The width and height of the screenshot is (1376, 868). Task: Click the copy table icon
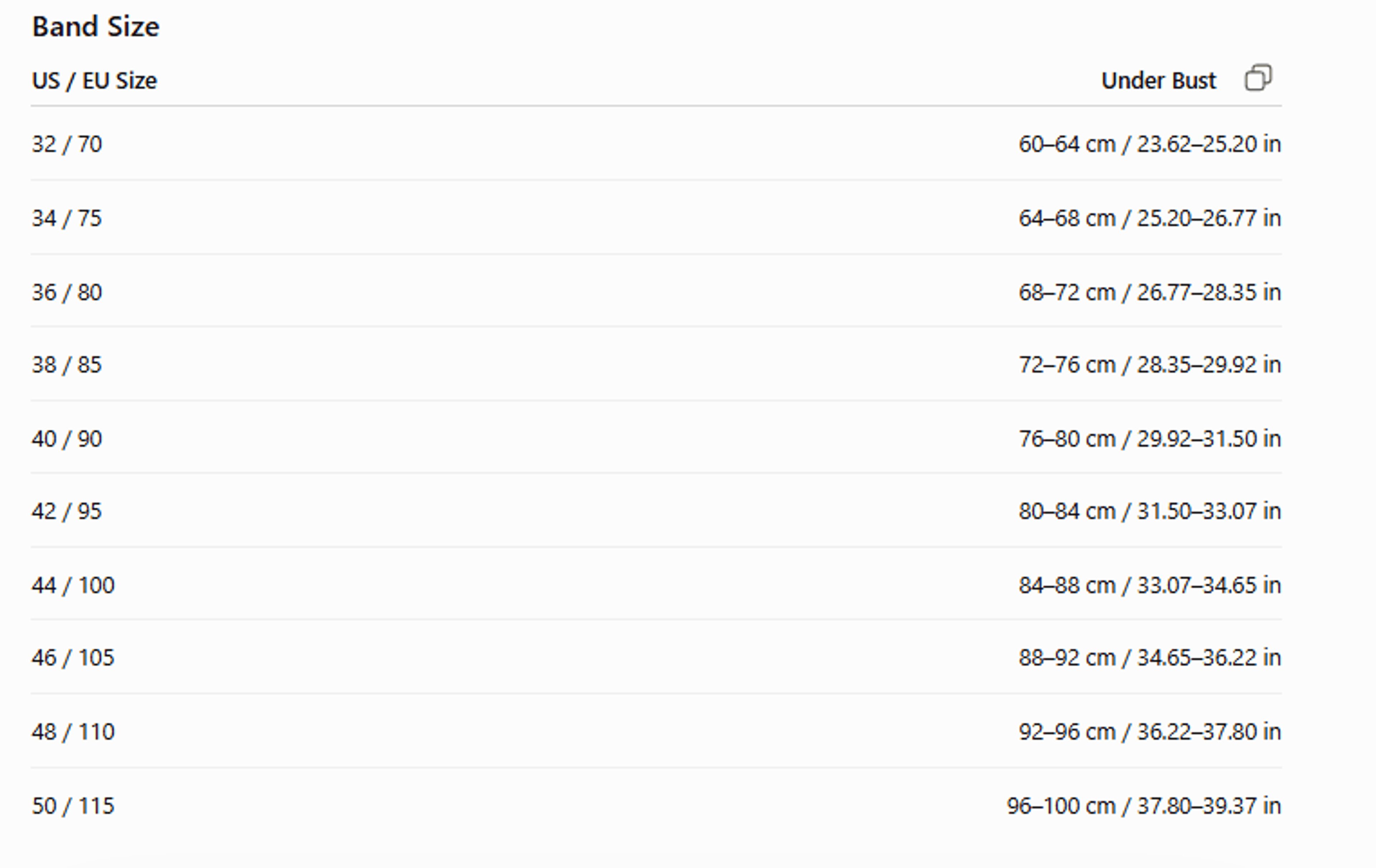pos(1258,78)
